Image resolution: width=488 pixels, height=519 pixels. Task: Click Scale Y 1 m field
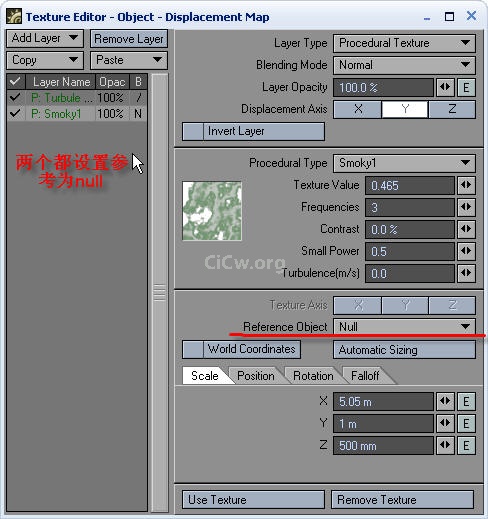click(x=383, y=424)
